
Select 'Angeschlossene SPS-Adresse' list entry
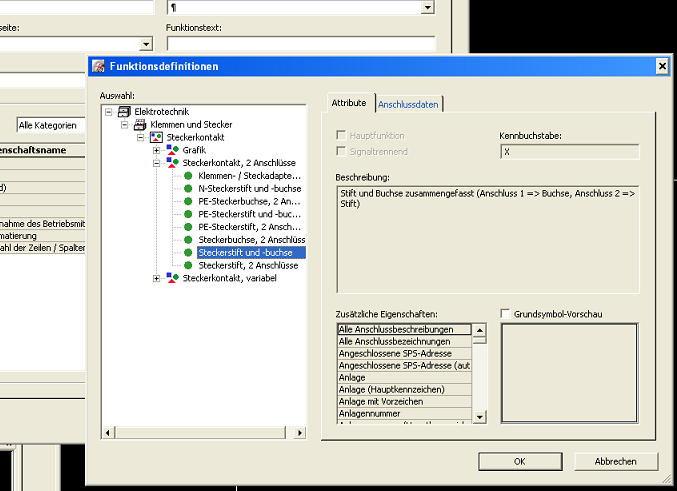[404, 353]
